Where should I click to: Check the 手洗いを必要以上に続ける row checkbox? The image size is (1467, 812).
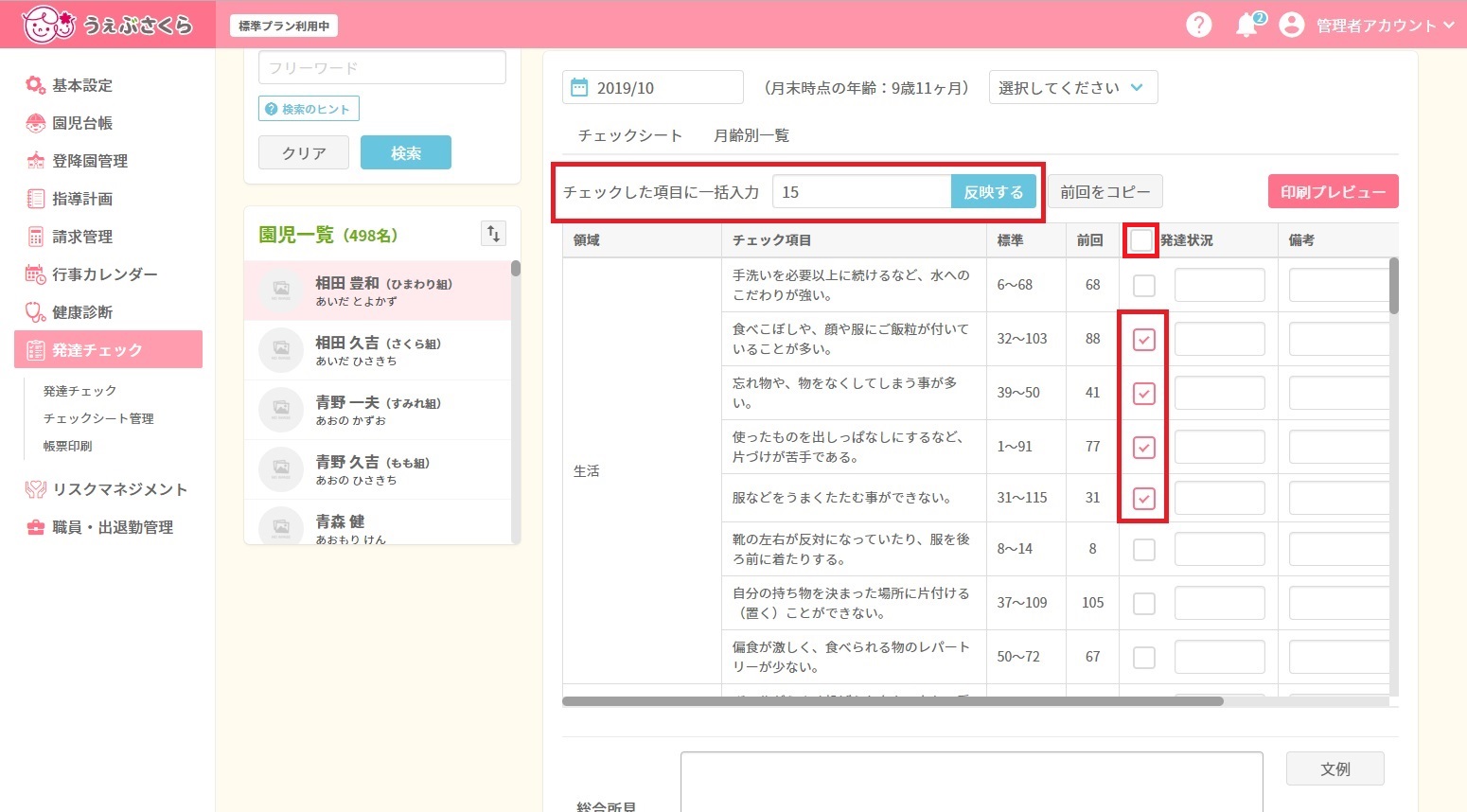tap(1144, 285)
